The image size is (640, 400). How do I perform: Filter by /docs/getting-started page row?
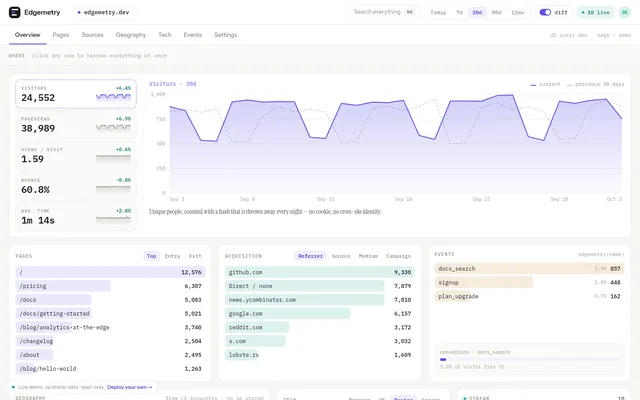point(110,313)
